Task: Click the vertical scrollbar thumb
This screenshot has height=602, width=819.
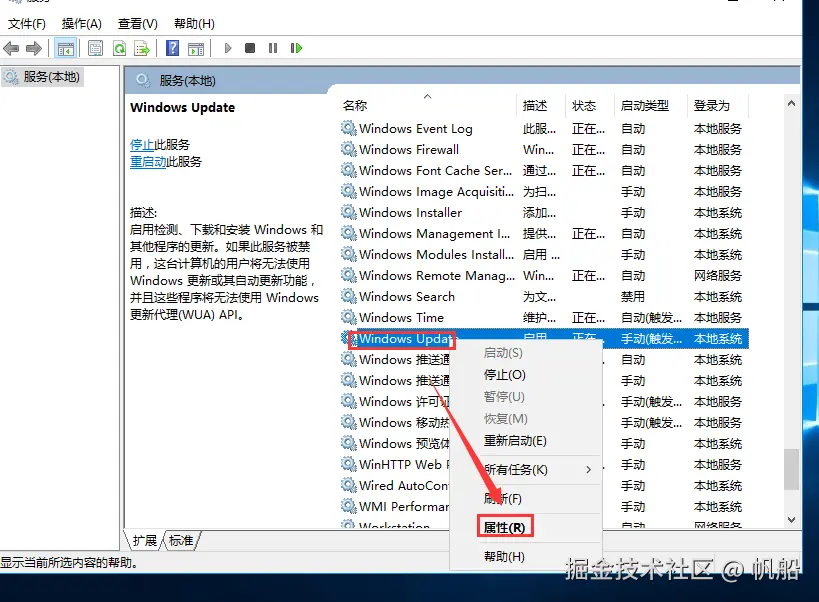Action: tap(791, 469)
